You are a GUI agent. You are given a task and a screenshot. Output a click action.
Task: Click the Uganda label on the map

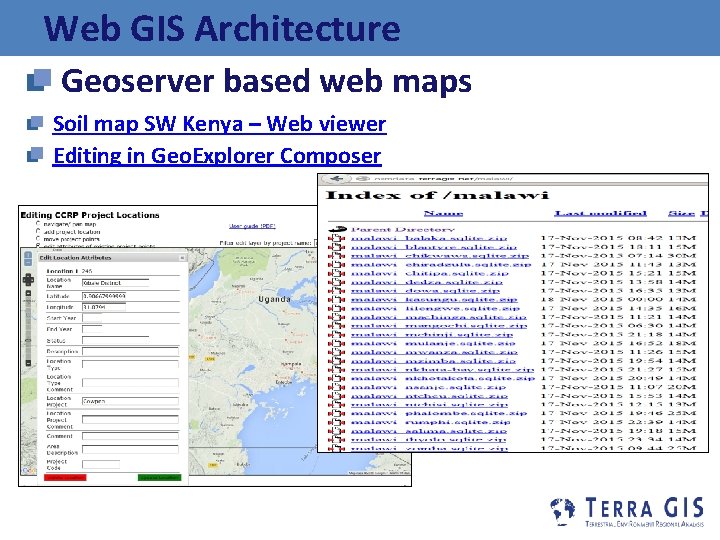point(274,299)
